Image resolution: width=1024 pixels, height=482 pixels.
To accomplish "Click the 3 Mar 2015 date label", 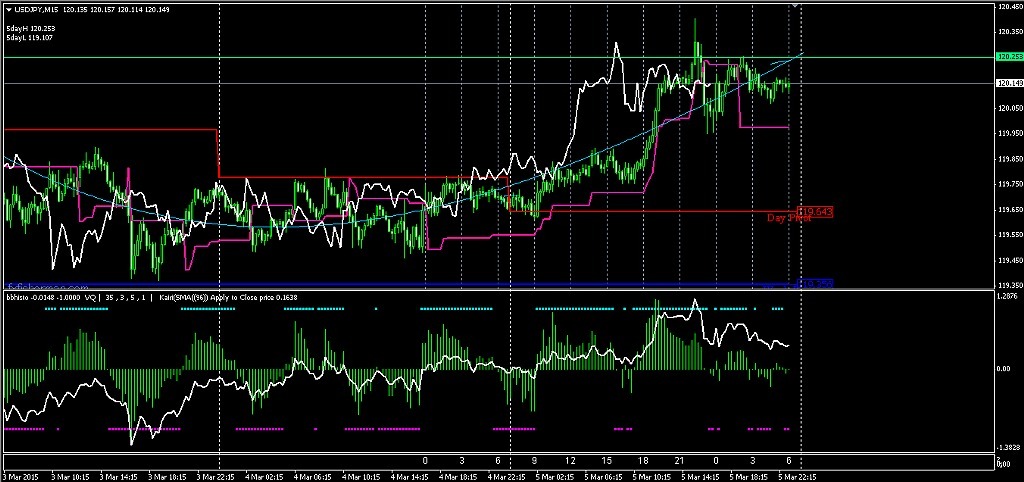I will 20,476.
